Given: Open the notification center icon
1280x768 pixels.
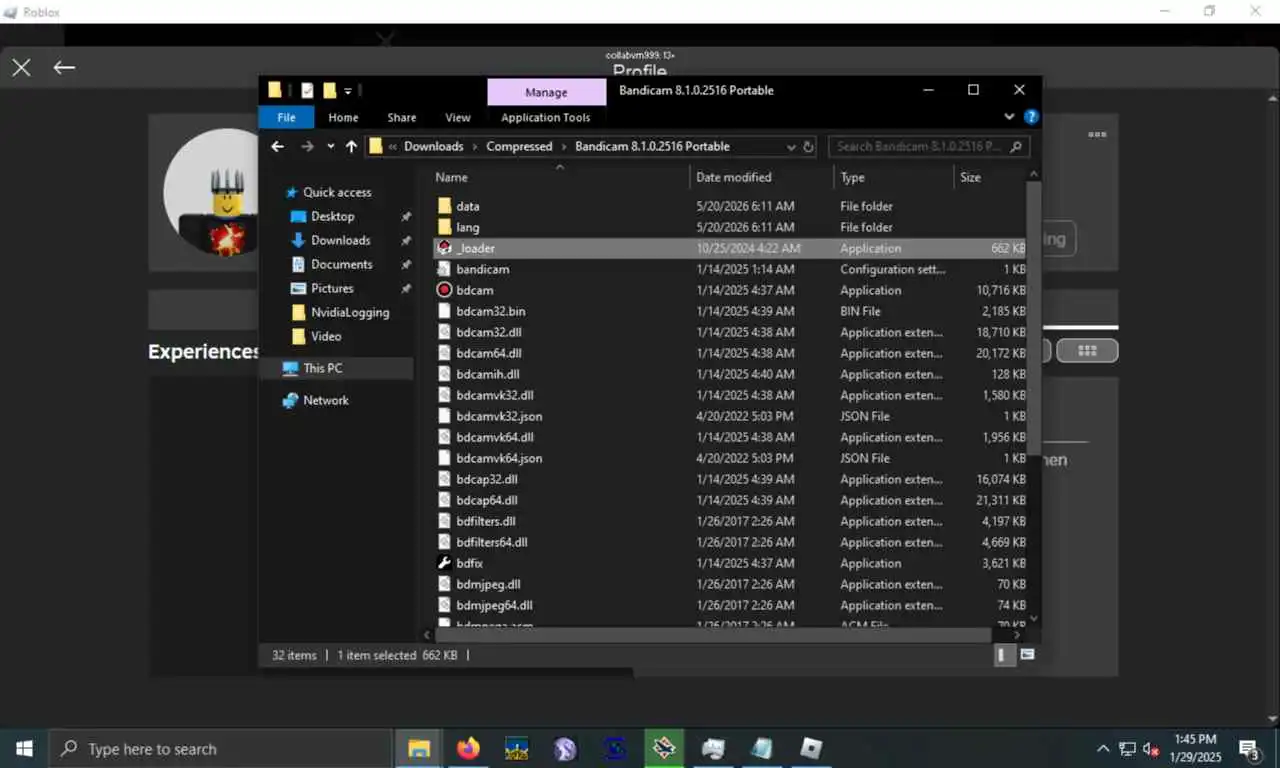Looking at the screenshot, I should point(1249,748).
